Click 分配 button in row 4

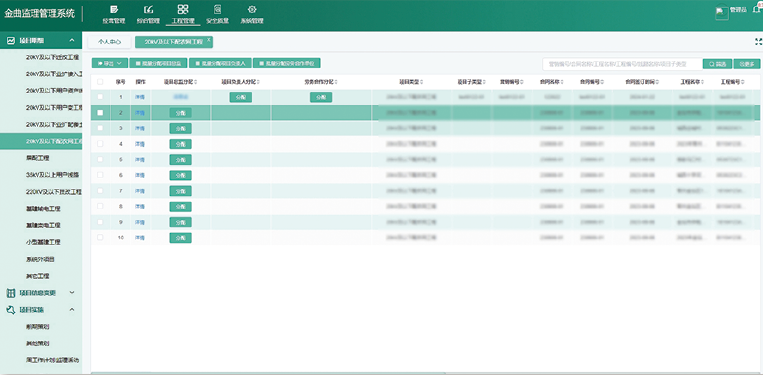tap(181, 144)
